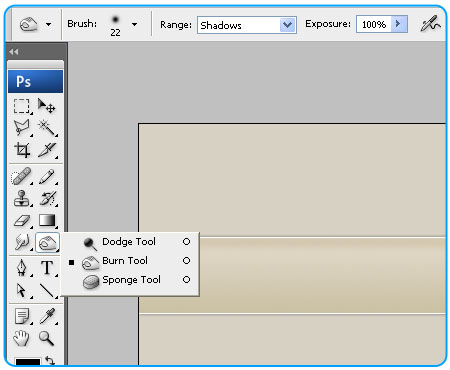450x370 pixels.
Task: Select the Eyedropper tool
Action: click(x=47, y=316)
